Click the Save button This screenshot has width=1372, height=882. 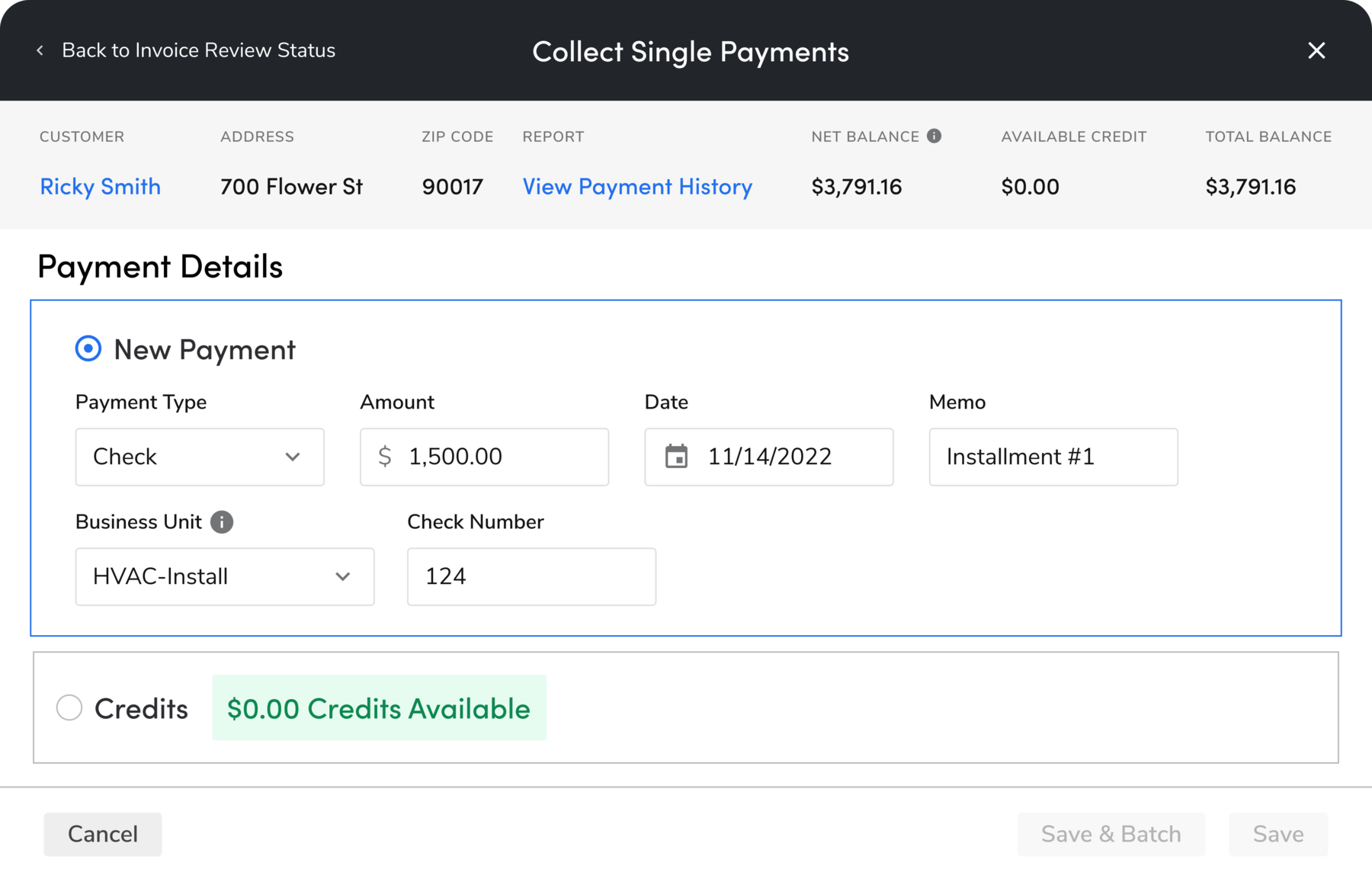(x=1277, y=834)
